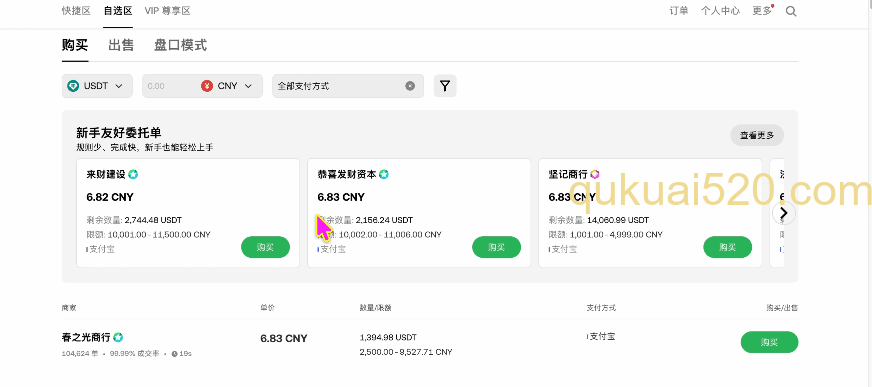
Task: Select the 盘口模式 tab
Action: 180,45
